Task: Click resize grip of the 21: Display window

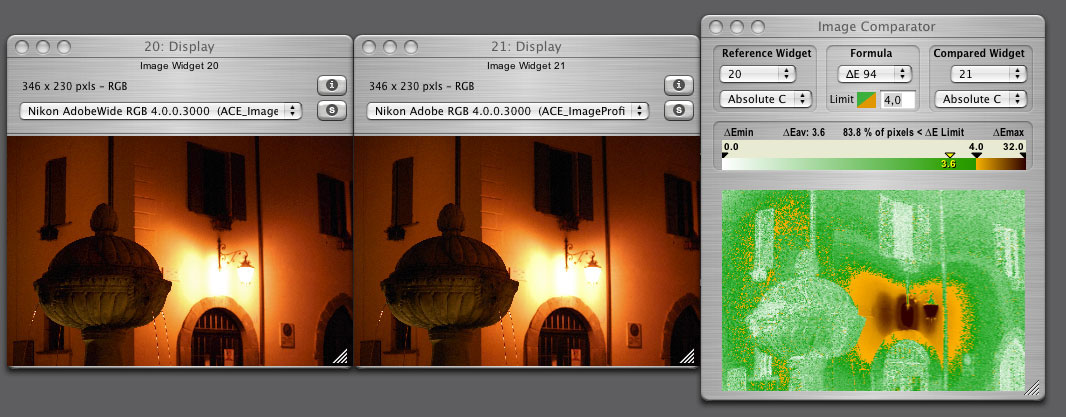Action: point(688,356)
